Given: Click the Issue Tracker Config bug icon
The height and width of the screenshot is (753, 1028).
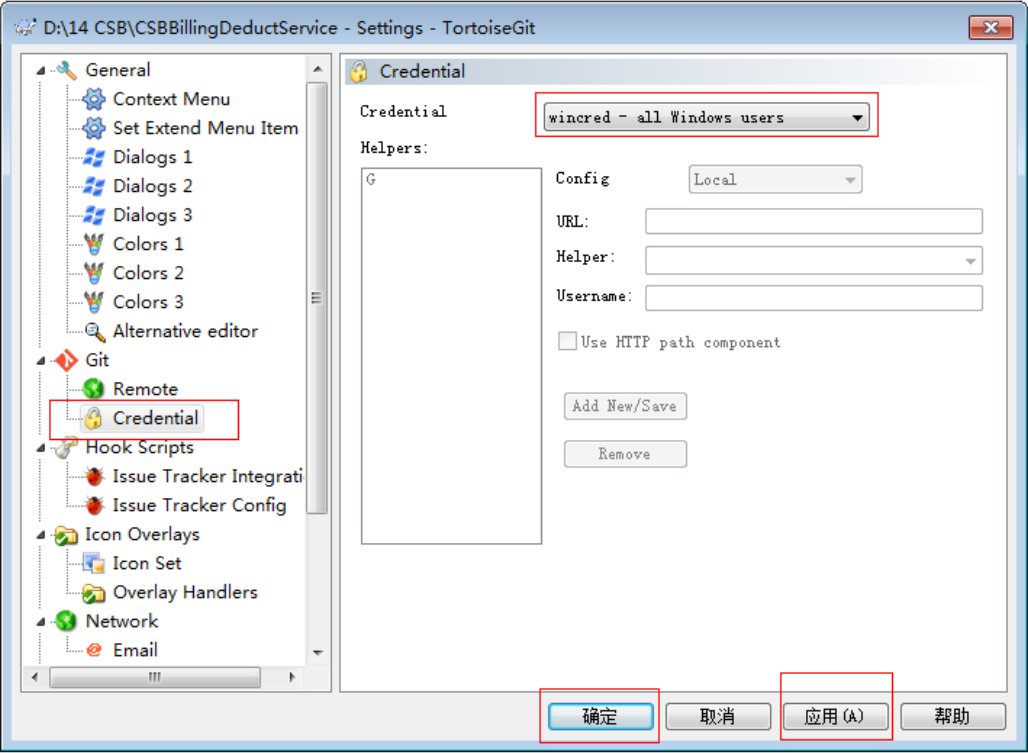Looking at the screenshot, I should tap(94, 505).
